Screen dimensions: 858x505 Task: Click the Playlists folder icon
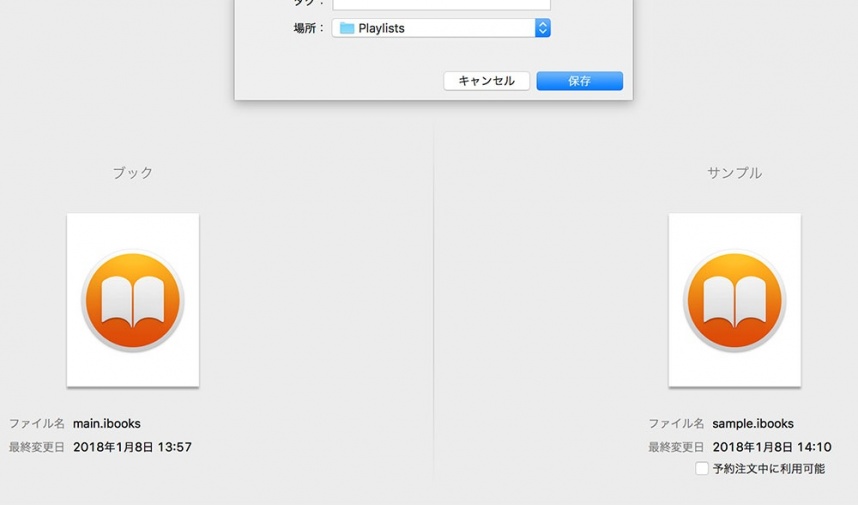coord(347,29)
